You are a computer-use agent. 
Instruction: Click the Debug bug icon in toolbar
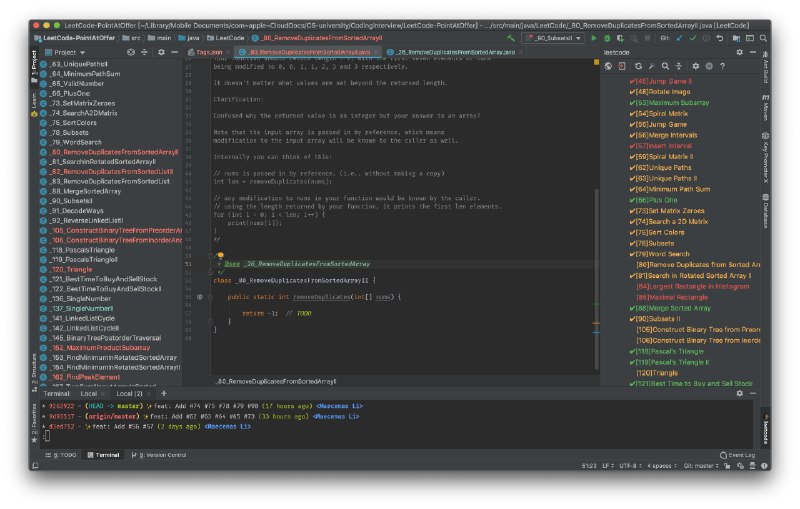[605, 38]
